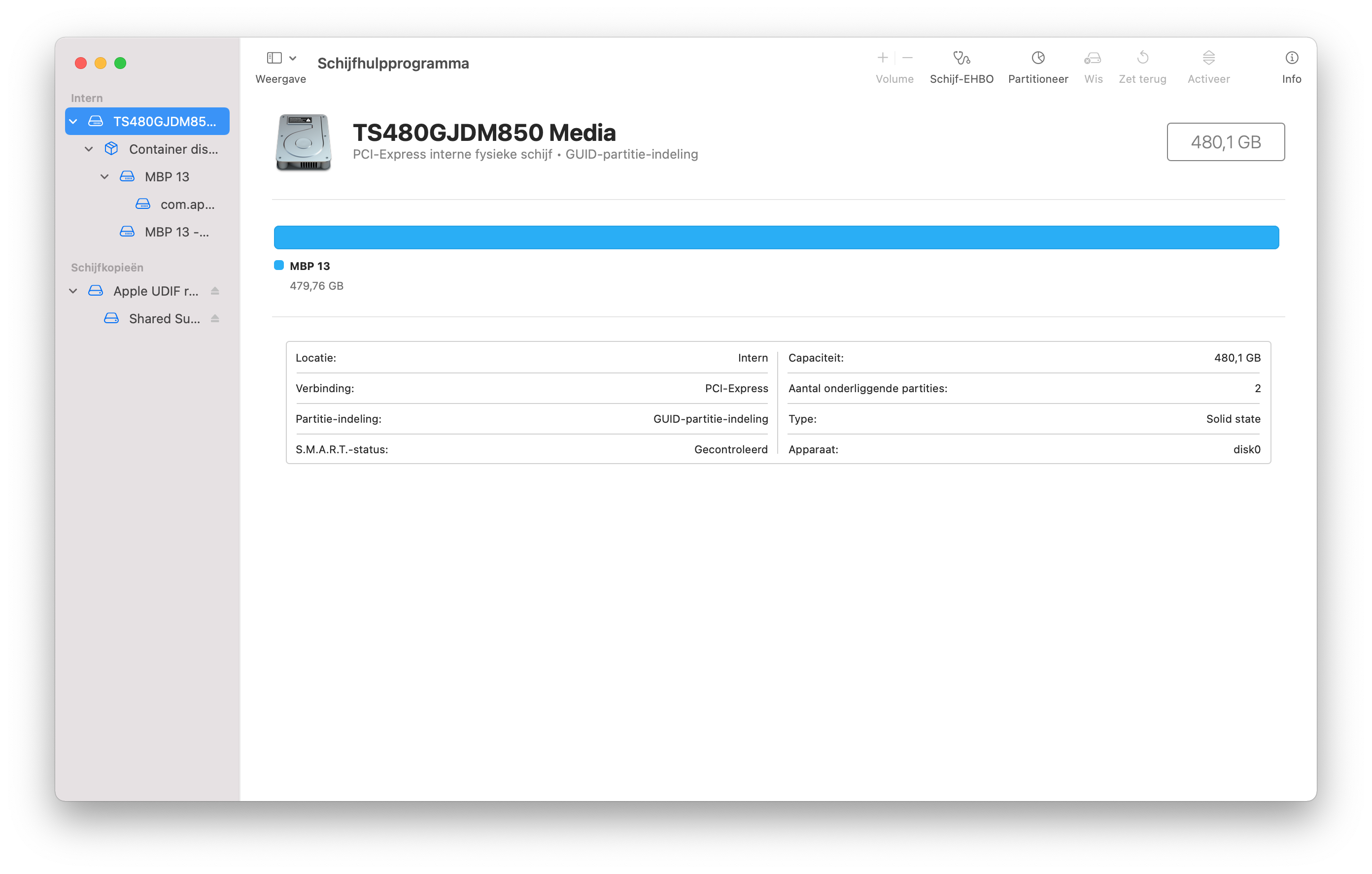Click the Activeer mount icon
The image size is (1372, 874).
point(1208,58)
